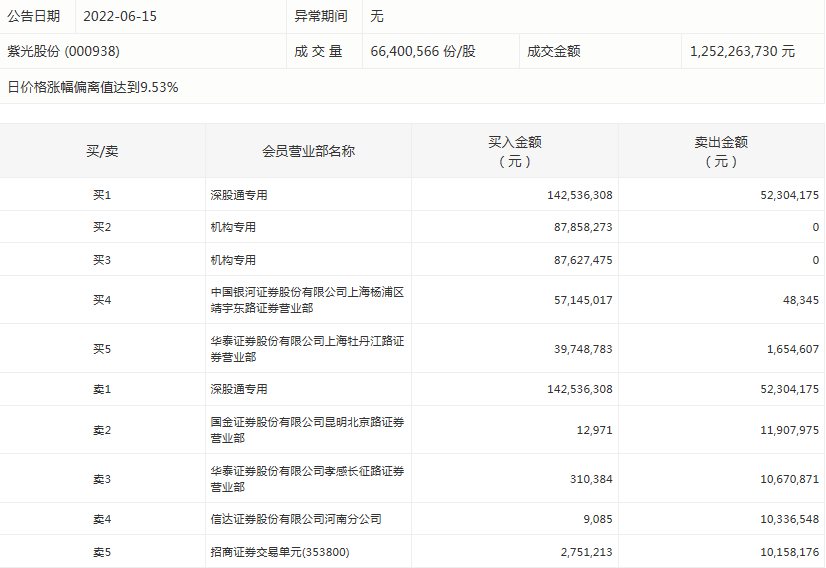
Task: Select the sell amount 1,654,607
Action: [x=793, y=349]
